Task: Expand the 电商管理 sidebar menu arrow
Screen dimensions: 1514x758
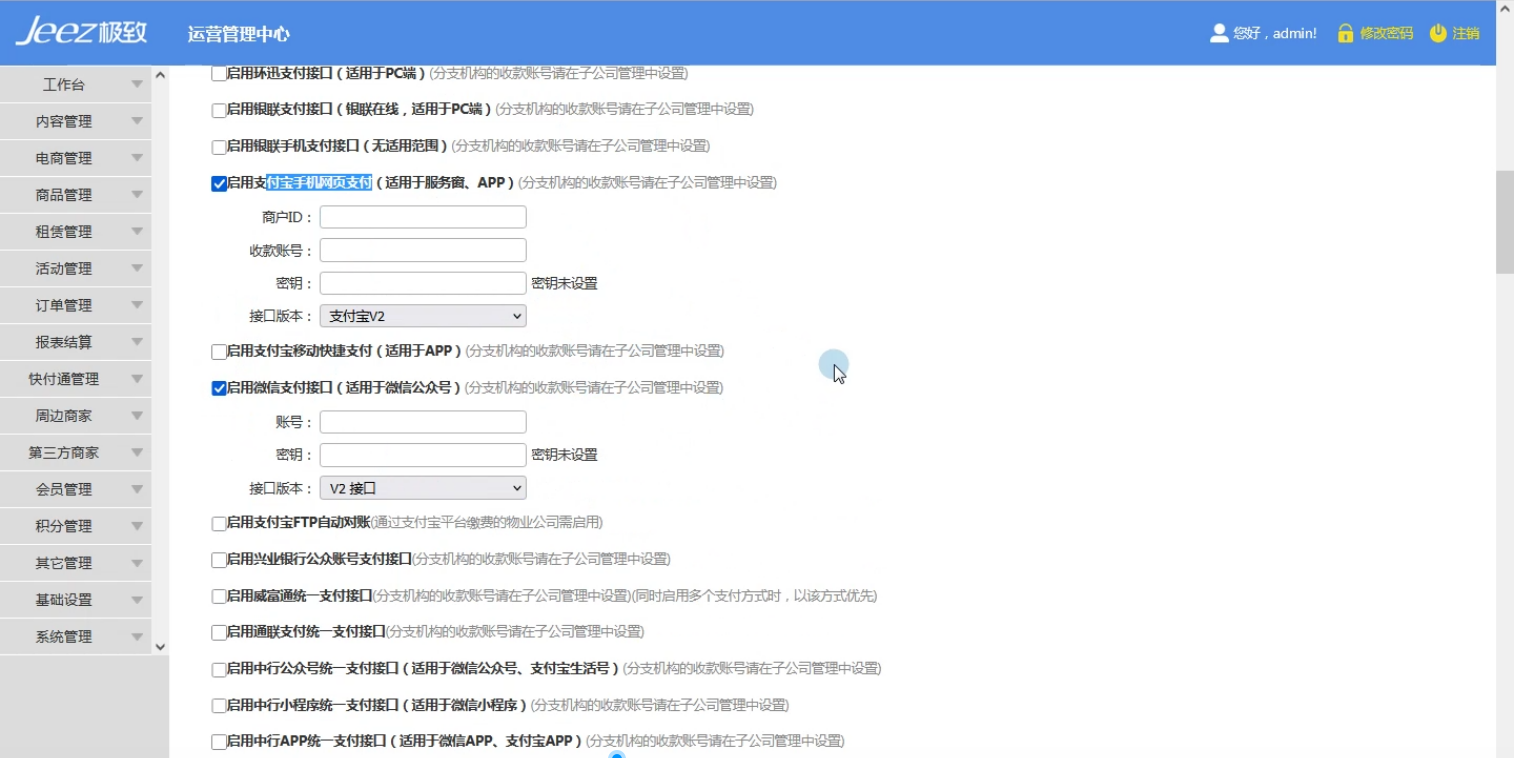Action: tap(137, 158)
